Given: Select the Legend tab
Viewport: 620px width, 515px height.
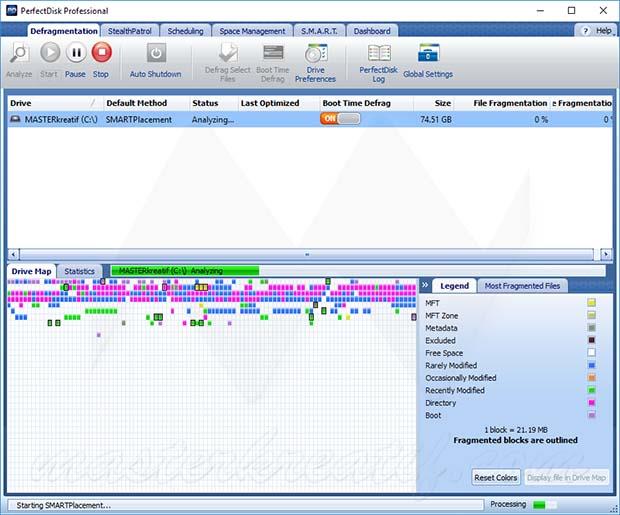Looking at the screenshot, I should [454, 286].
